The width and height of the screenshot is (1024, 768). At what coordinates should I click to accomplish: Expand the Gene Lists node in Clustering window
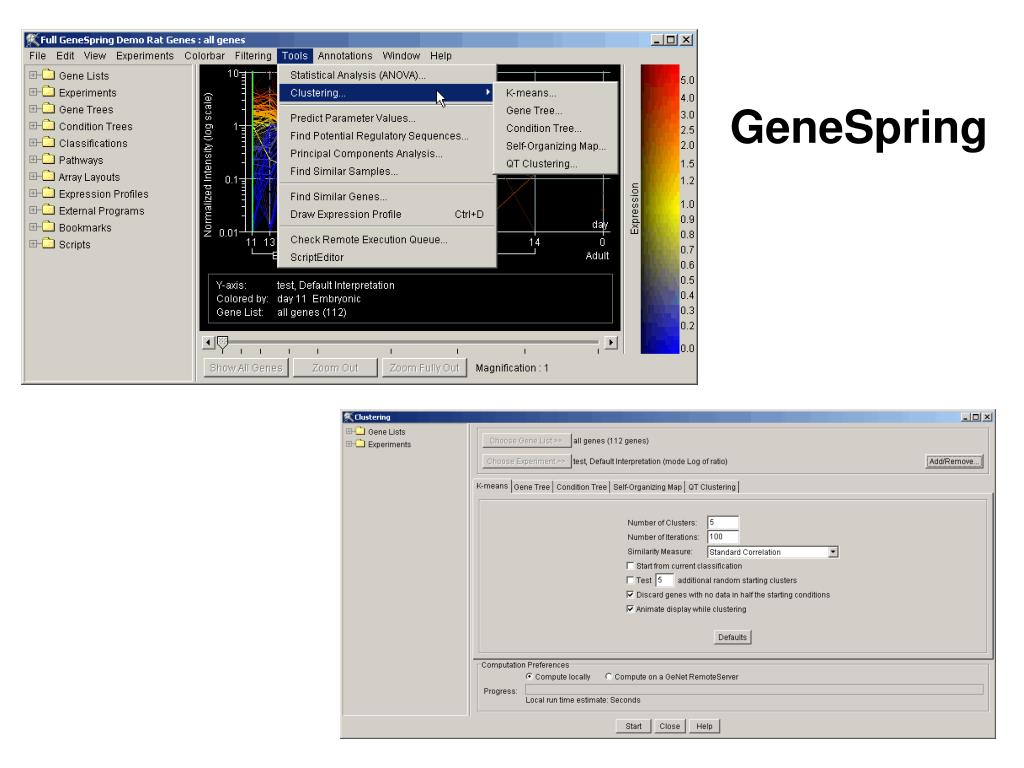[349, 431]
